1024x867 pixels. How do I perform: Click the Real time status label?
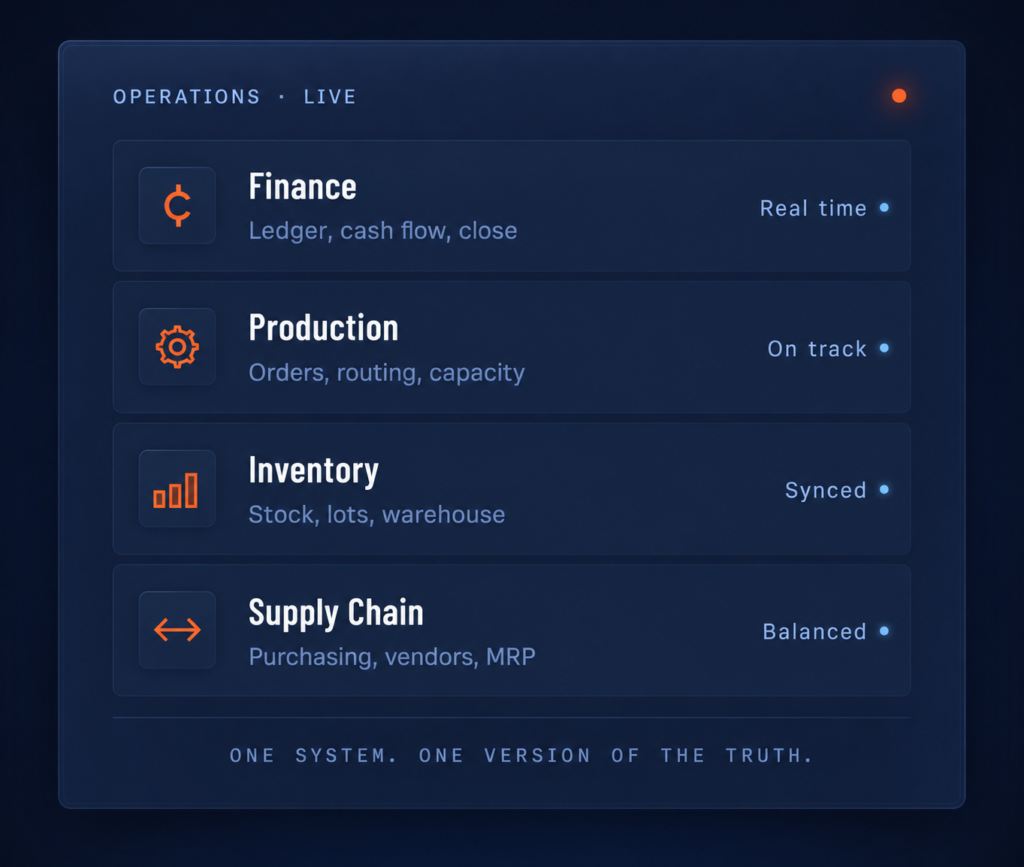[813, 208]
